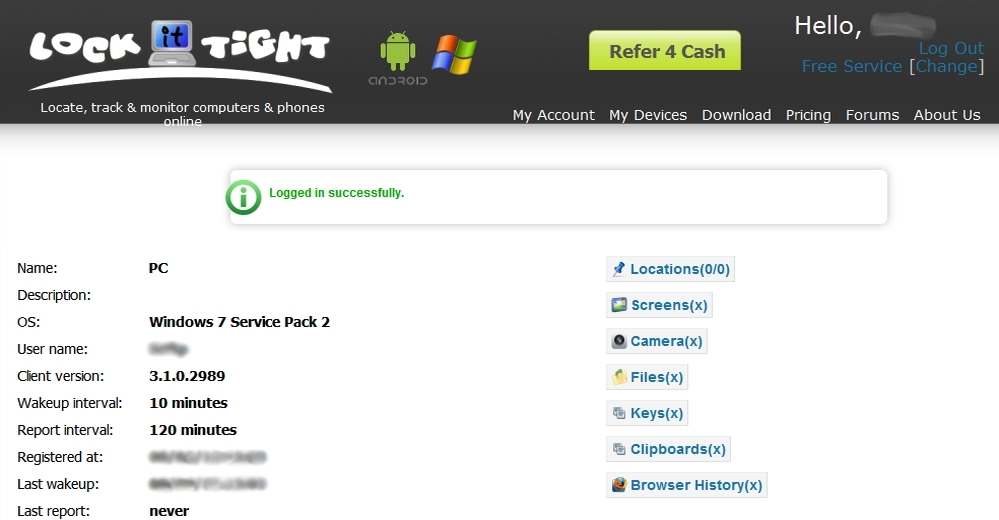Log Out of the account
Viewport: 999px width, 520px height.
point(951,48)
